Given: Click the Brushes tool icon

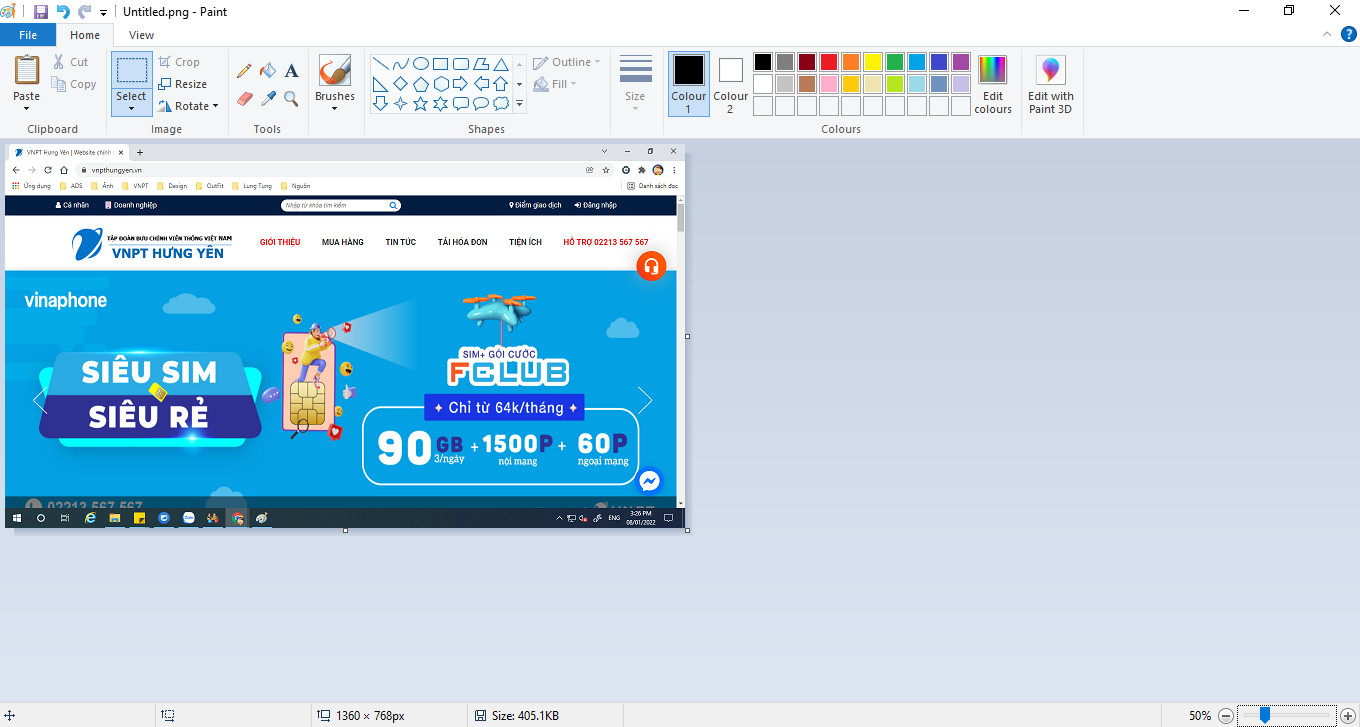Looking at the screenshot, I should (335, 71).
